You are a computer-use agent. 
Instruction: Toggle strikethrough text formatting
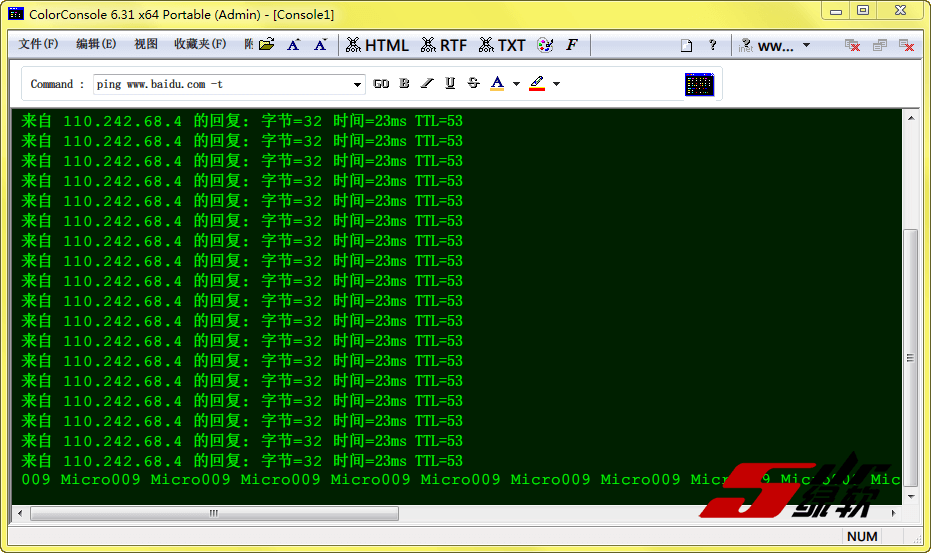[x=473, y=84]
